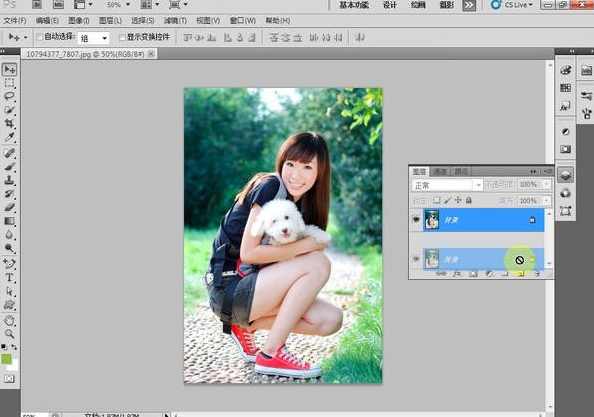Select the Clone Stamp tool
Viewport: 594px width, 417px height.
(x=9, y=180)
